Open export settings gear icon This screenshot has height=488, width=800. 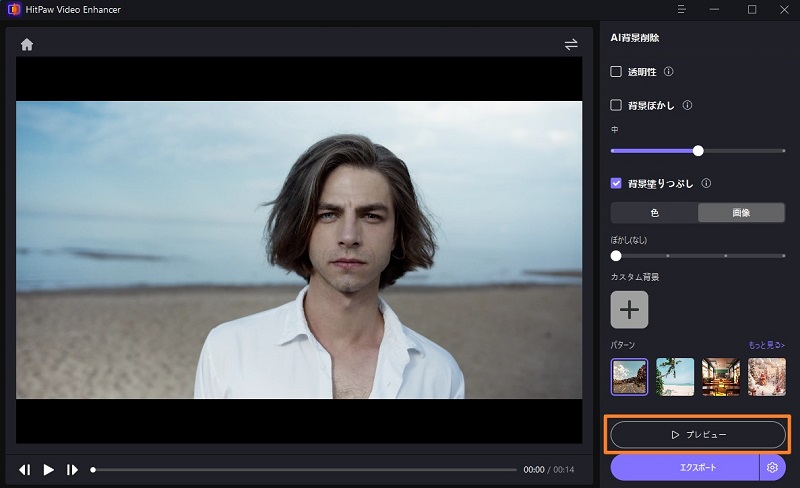pyautogui.click(x=772, y=467)
